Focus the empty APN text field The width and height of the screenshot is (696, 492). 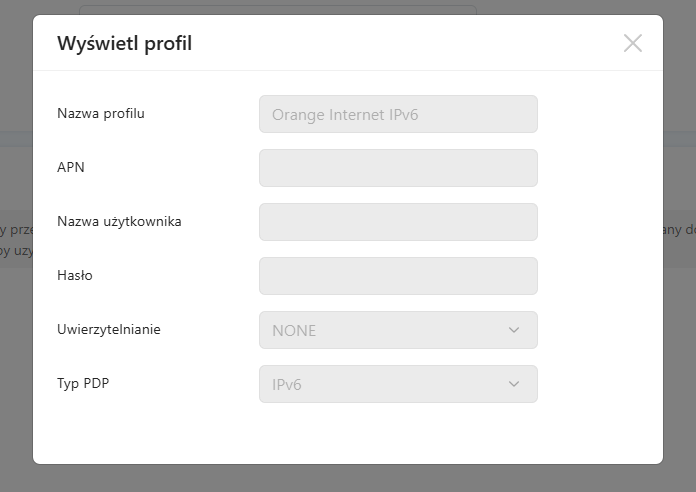pyautogui.click(x=398, y=168)
